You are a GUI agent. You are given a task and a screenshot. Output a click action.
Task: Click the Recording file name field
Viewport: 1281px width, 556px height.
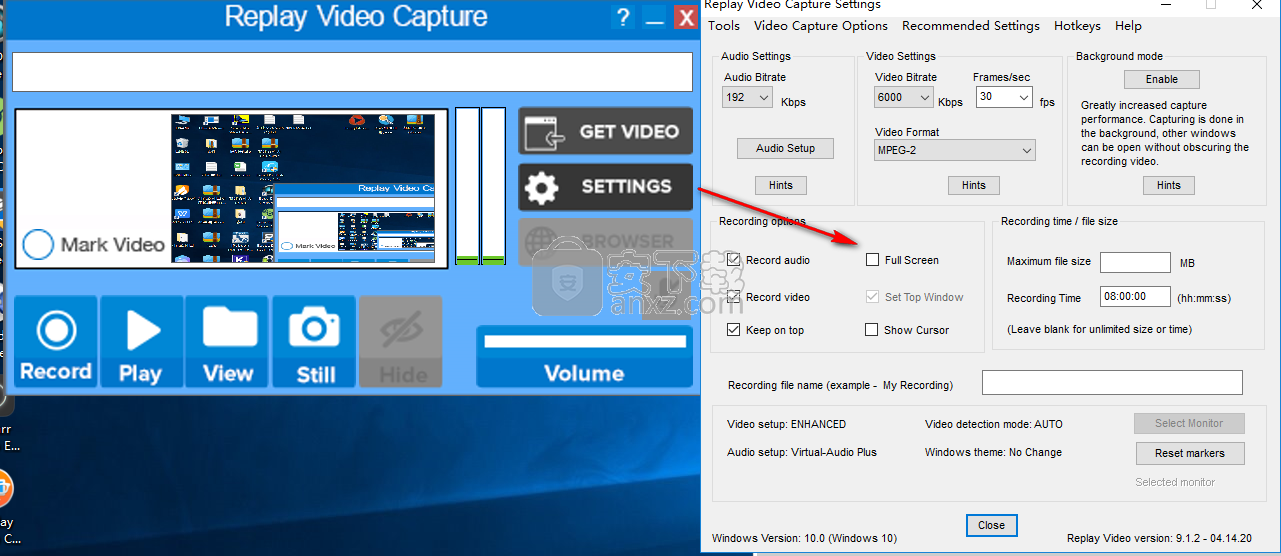(x=1112, y=383)
